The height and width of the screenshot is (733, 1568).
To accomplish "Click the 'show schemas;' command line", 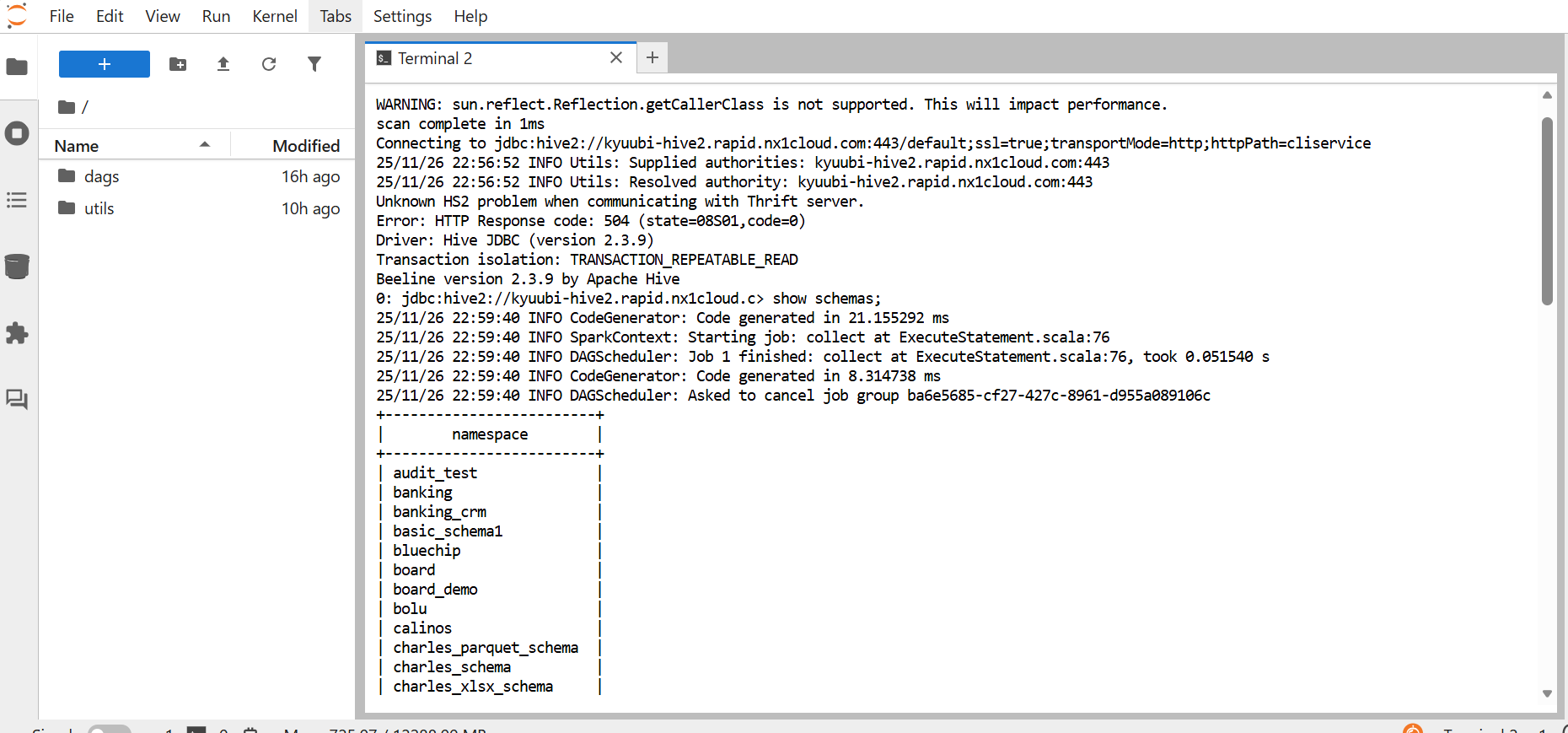I will click(x=629, y=299).
